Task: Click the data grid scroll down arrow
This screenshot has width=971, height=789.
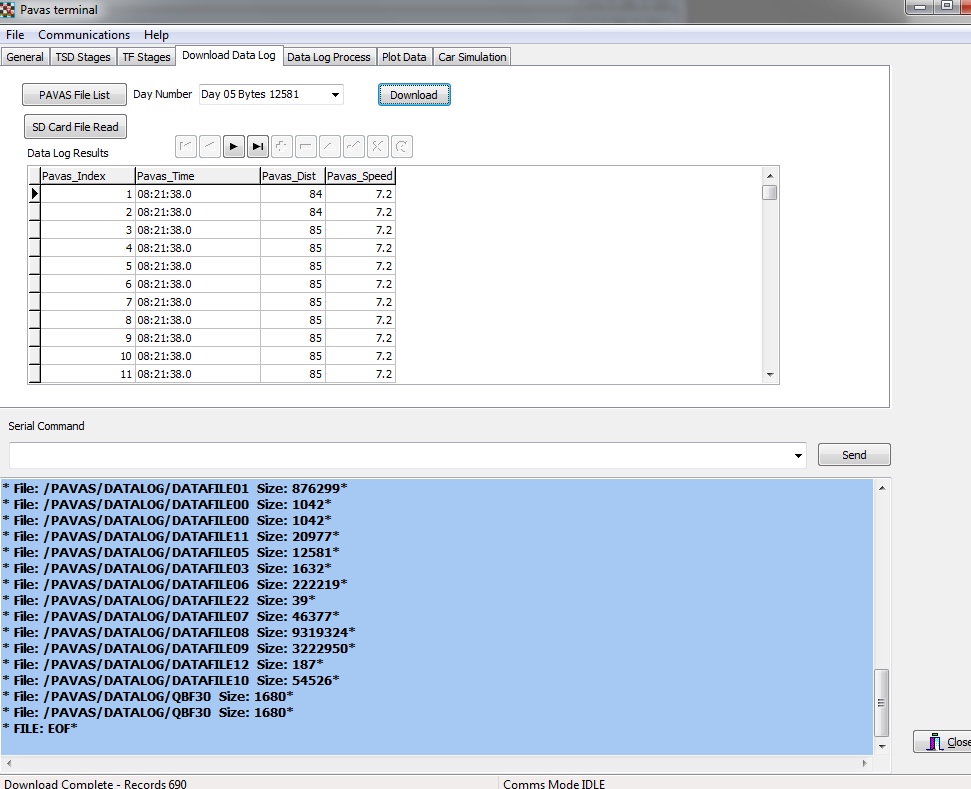Action: (x=769, y=374)
